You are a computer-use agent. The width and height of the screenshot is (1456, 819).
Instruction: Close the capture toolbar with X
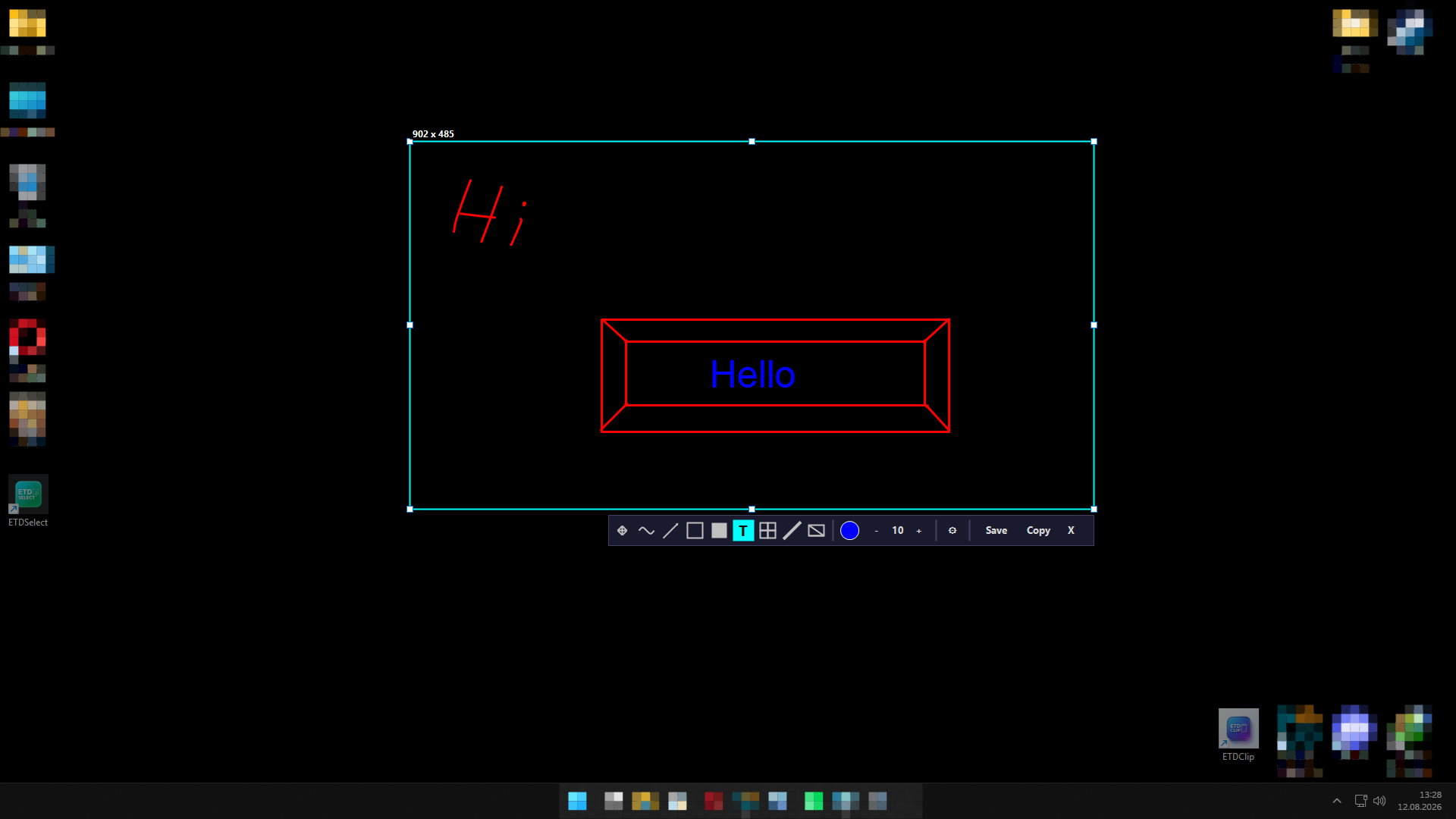pos(1071,531)
